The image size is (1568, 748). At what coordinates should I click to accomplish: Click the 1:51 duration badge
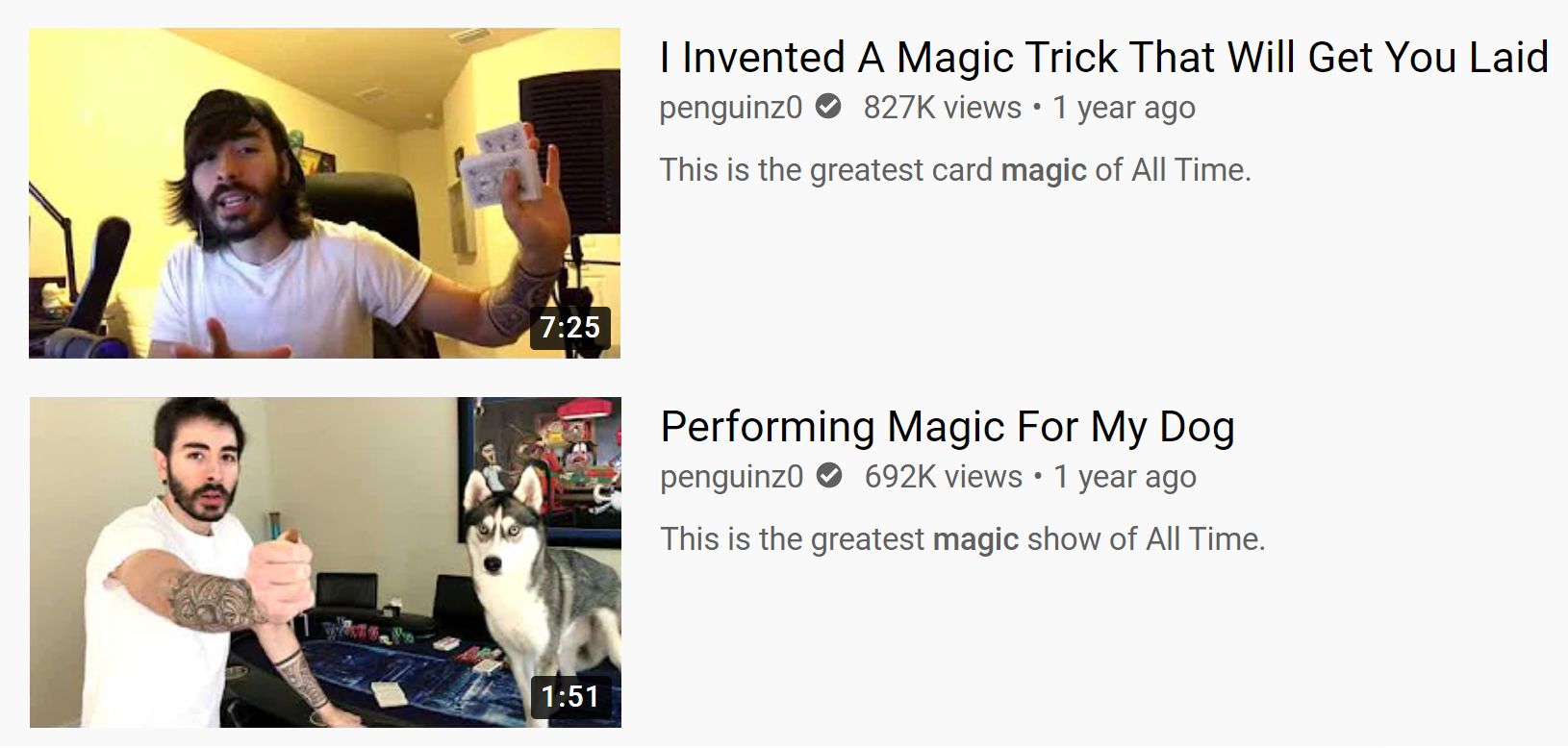571,696
